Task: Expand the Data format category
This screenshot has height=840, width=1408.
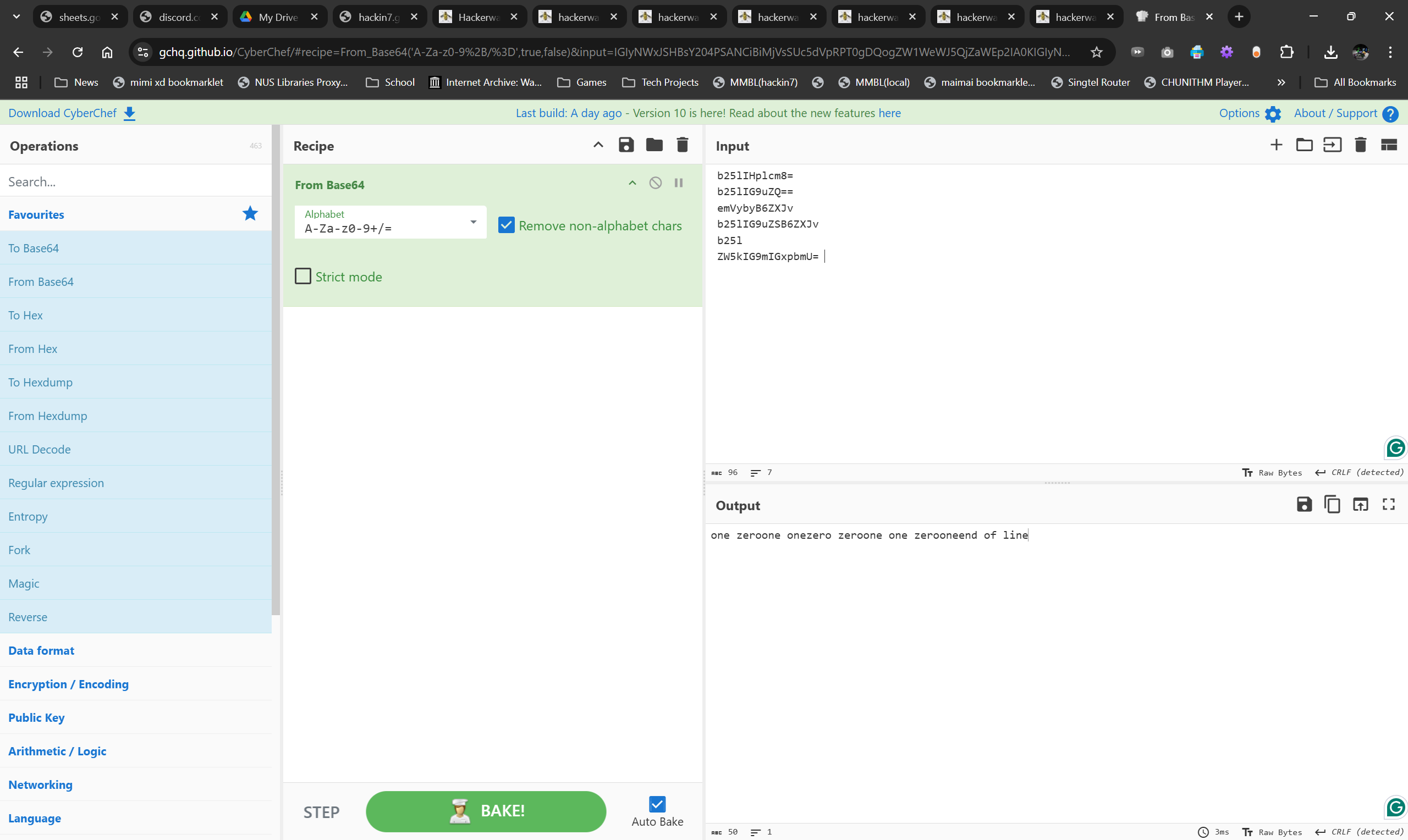Action: [41, 650]
